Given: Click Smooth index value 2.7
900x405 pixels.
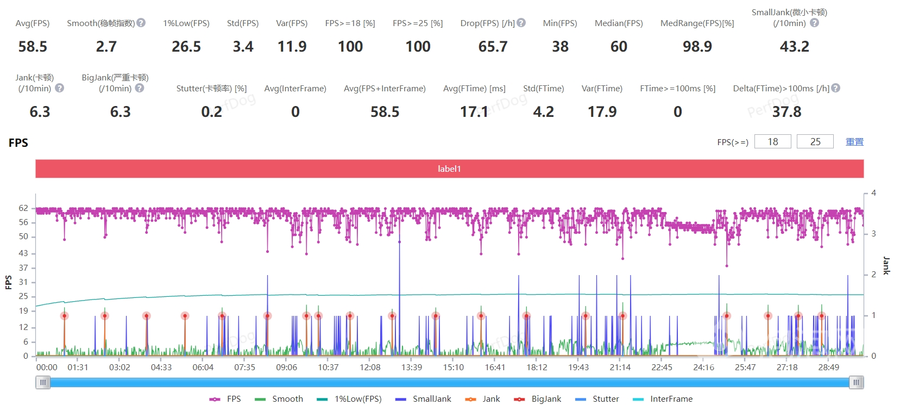Looking at the screenshot, I should [x=106, y=46].
